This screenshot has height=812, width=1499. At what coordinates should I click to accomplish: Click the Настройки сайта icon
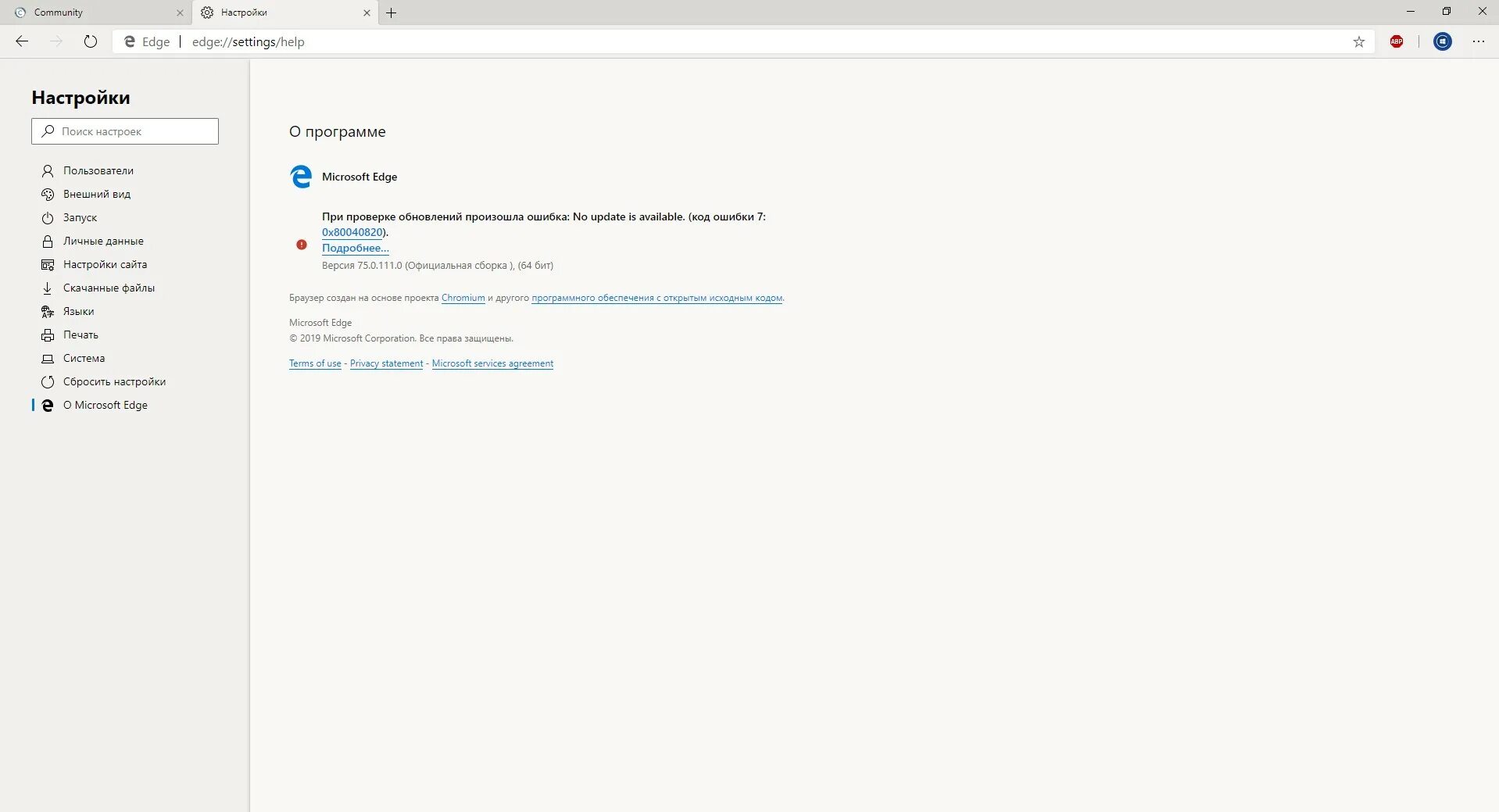tap(48, 265)
